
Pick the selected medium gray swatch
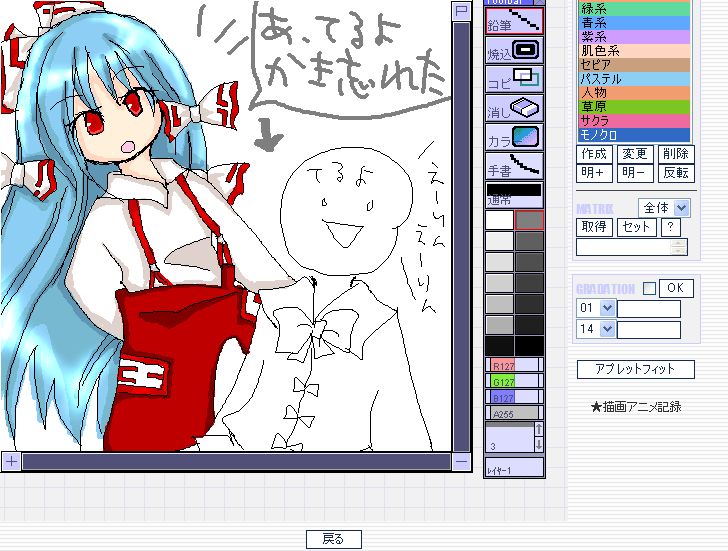529,220
